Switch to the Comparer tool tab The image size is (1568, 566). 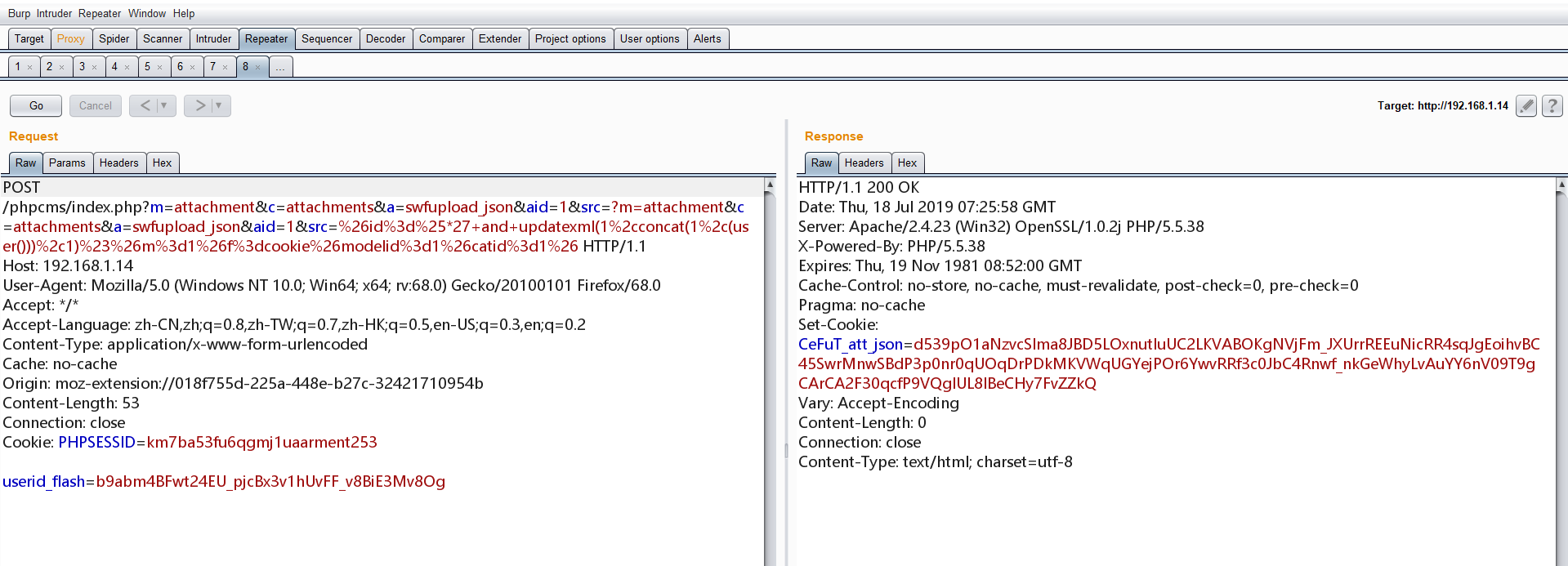442,38
